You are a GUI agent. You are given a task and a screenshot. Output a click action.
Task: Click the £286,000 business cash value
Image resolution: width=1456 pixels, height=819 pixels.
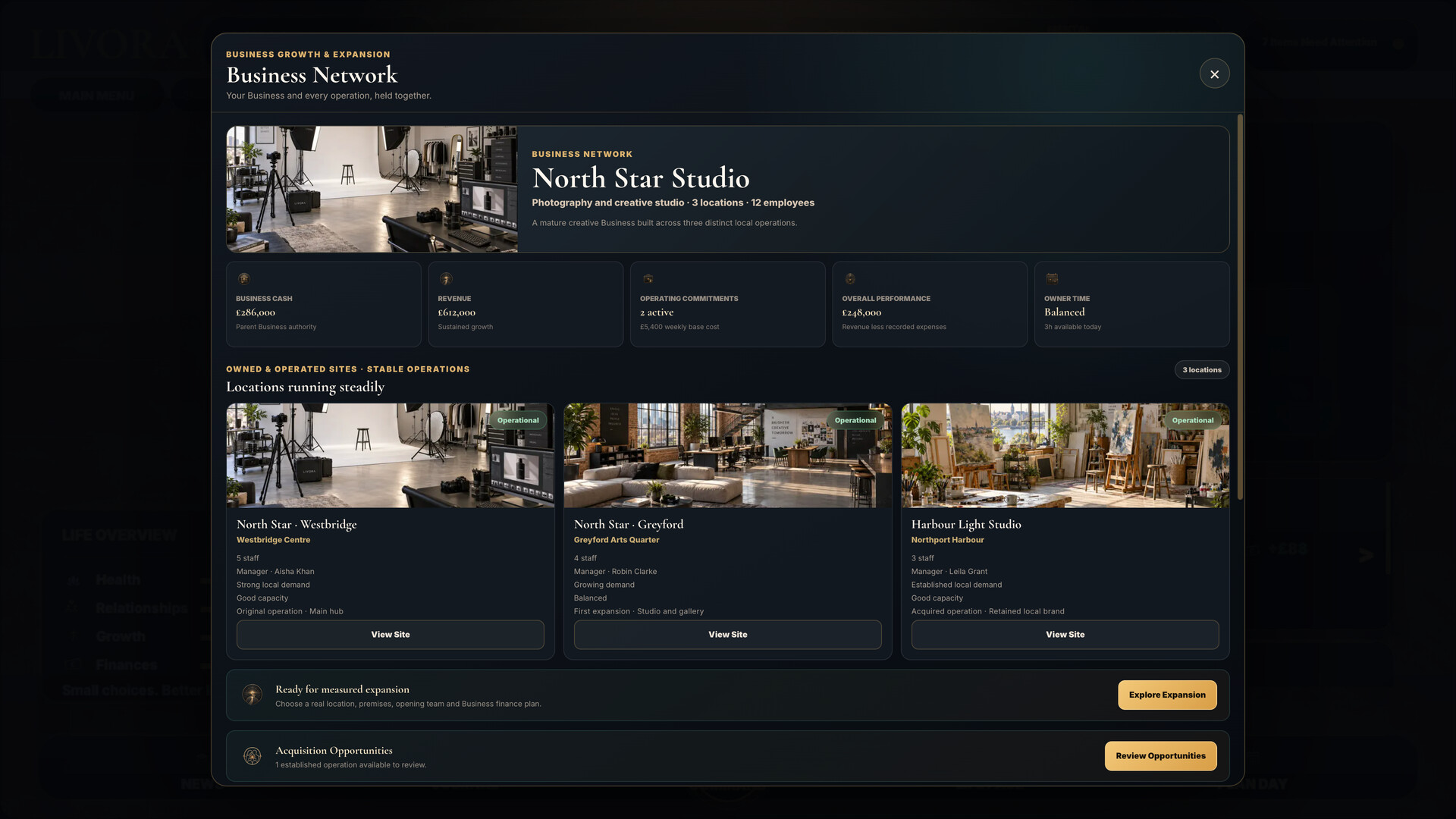coord(256,312)
